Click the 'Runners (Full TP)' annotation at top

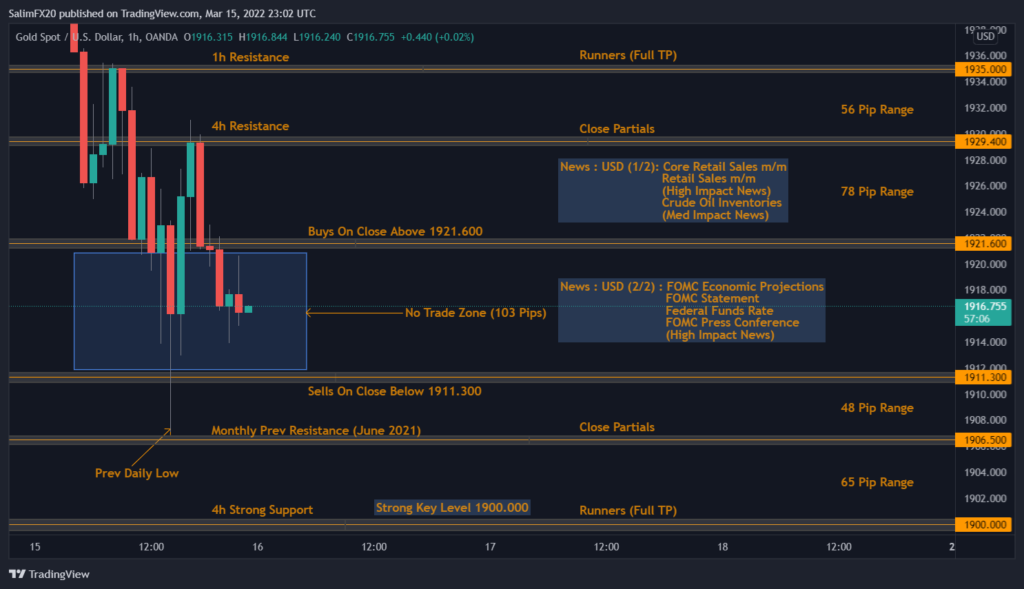(x=630, y=56)
